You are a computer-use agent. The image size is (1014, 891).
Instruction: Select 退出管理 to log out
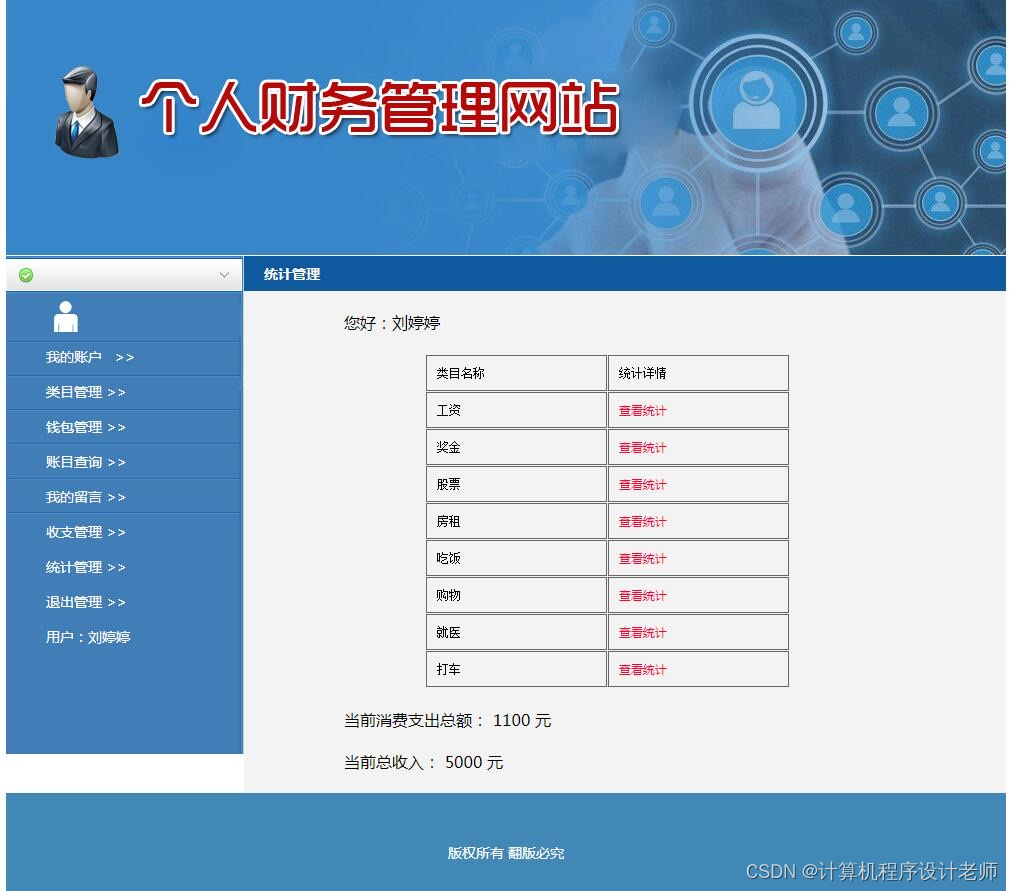click(x=85, y=601)
